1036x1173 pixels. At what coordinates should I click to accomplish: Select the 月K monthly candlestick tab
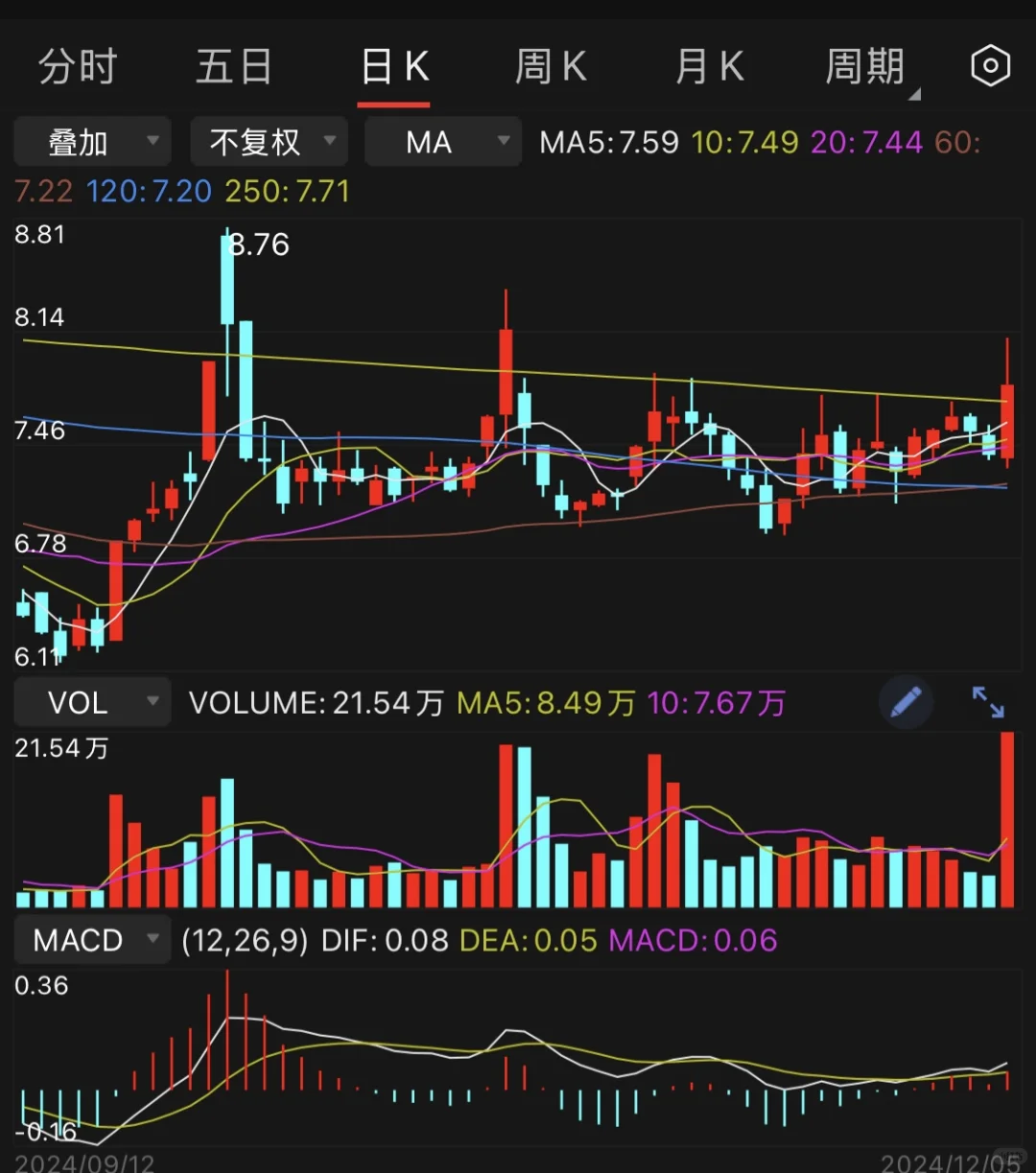click(709, 67)
